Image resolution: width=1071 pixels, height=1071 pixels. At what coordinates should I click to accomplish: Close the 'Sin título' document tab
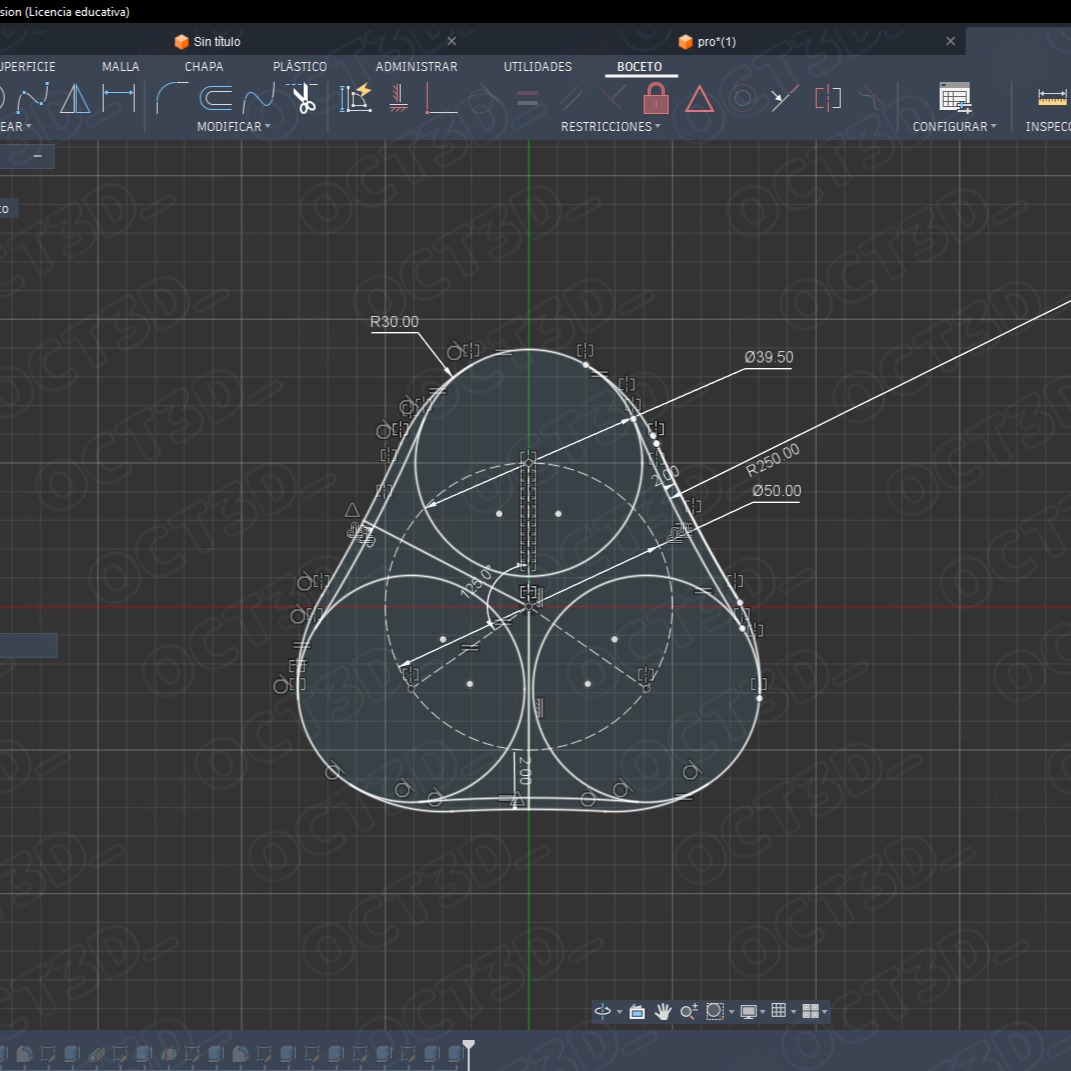point(451,41)
